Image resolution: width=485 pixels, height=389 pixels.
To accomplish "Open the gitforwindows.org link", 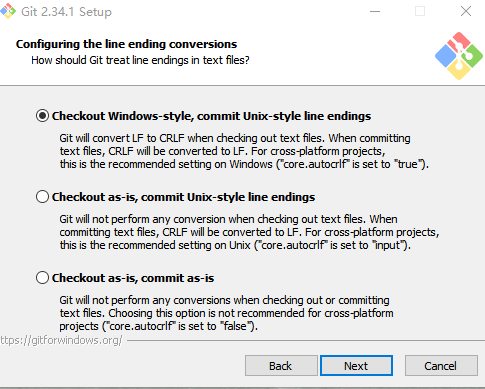I will tap(61, 340).
